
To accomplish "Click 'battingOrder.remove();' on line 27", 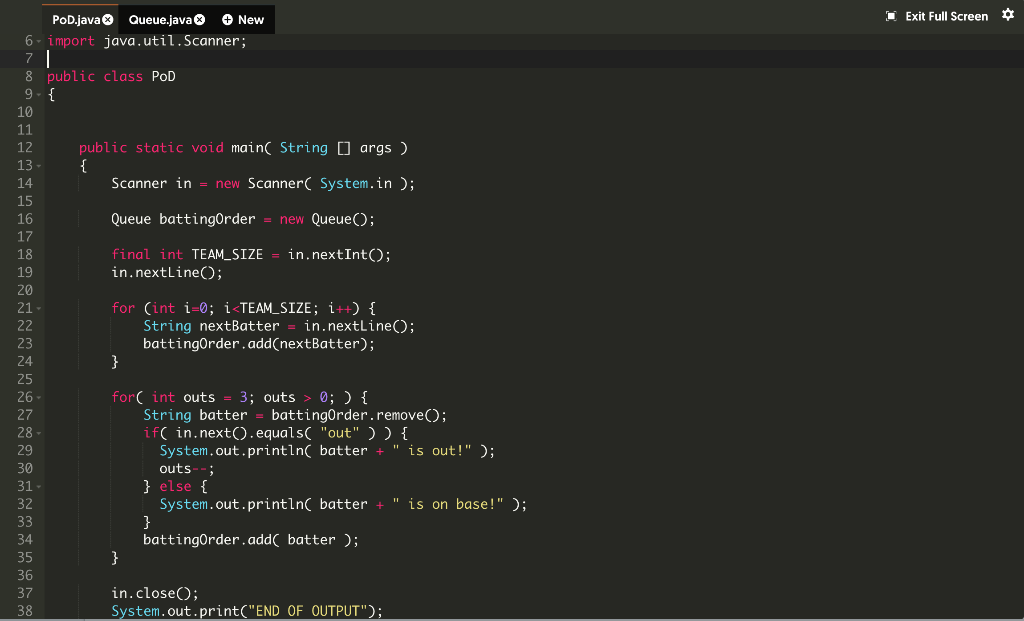I will click(359, 415).
